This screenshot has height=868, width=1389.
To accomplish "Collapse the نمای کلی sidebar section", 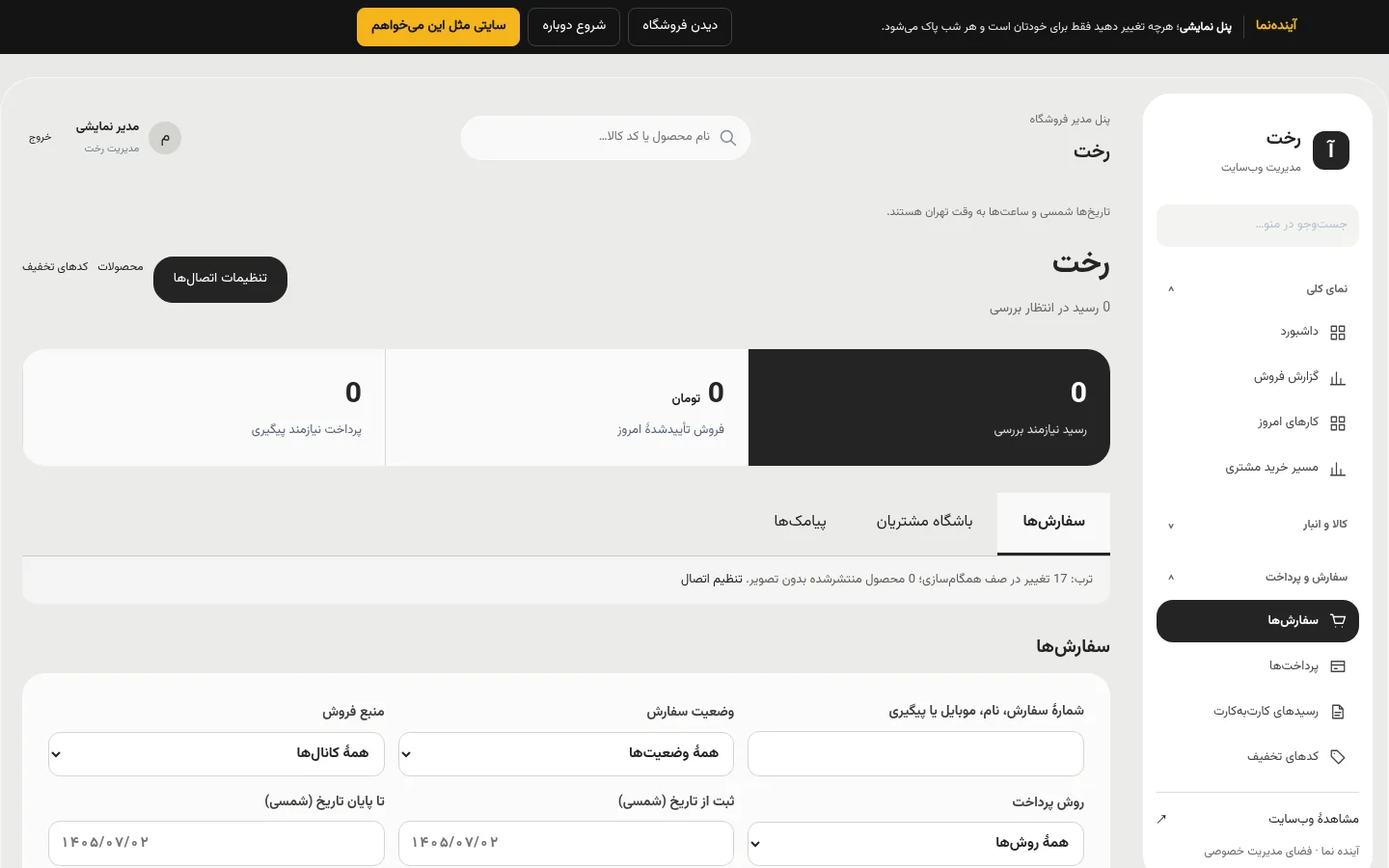I will (1258, 288).
